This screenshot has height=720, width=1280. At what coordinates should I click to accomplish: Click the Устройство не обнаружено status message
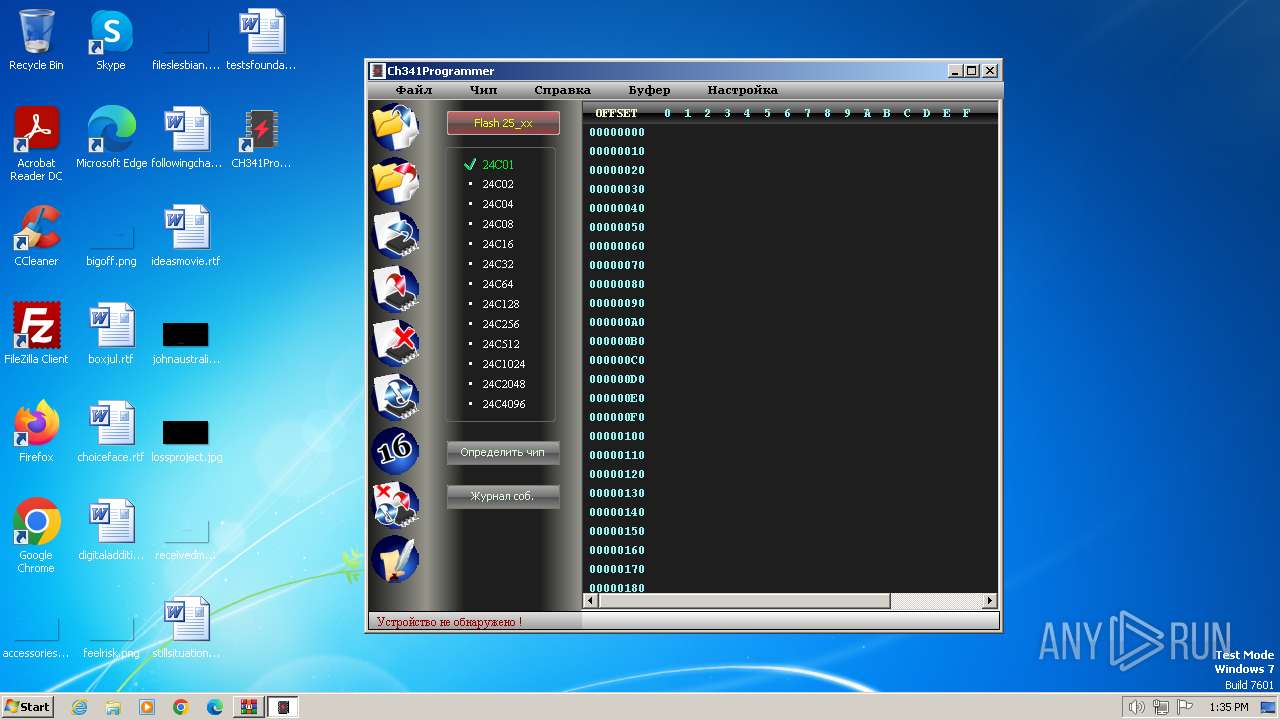pyautogui.click(x=449, y=622)
